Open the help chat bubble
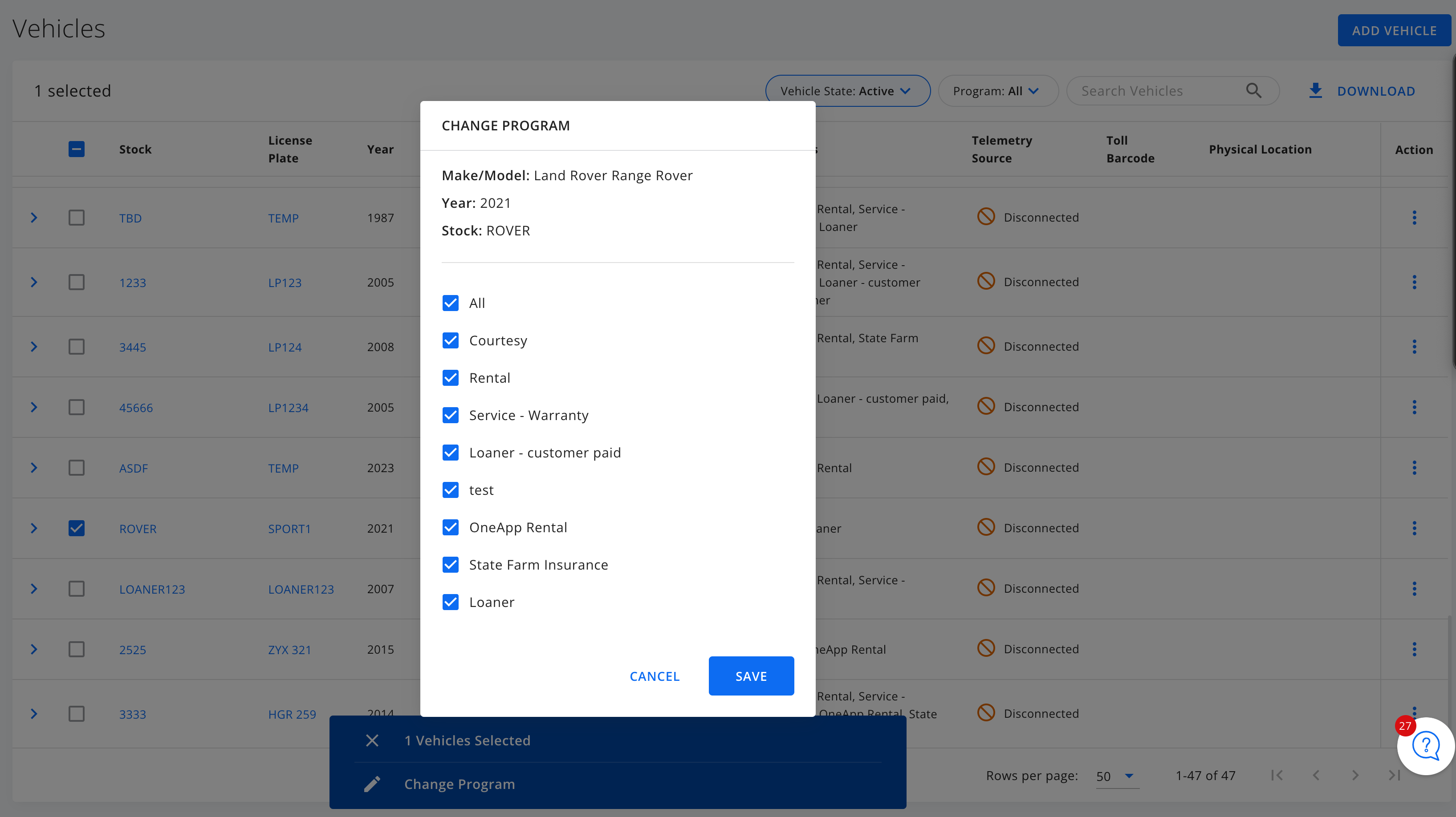 pos(1425,746)
